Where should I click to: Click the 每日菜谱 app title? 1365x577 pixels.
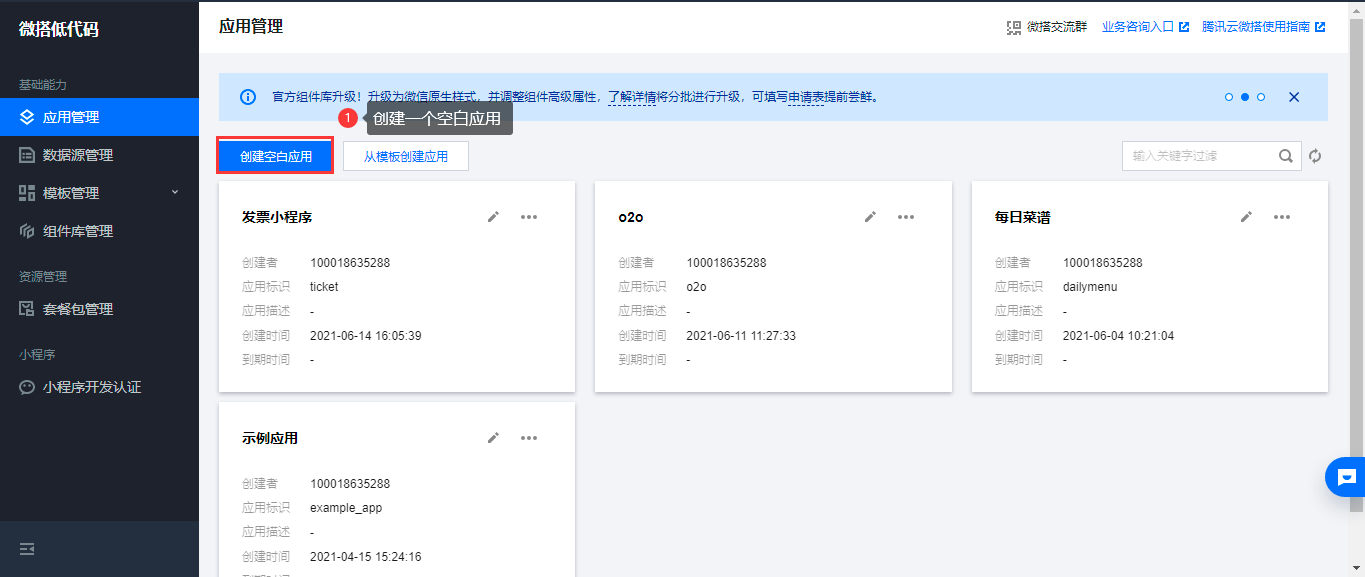(1023, 217)
